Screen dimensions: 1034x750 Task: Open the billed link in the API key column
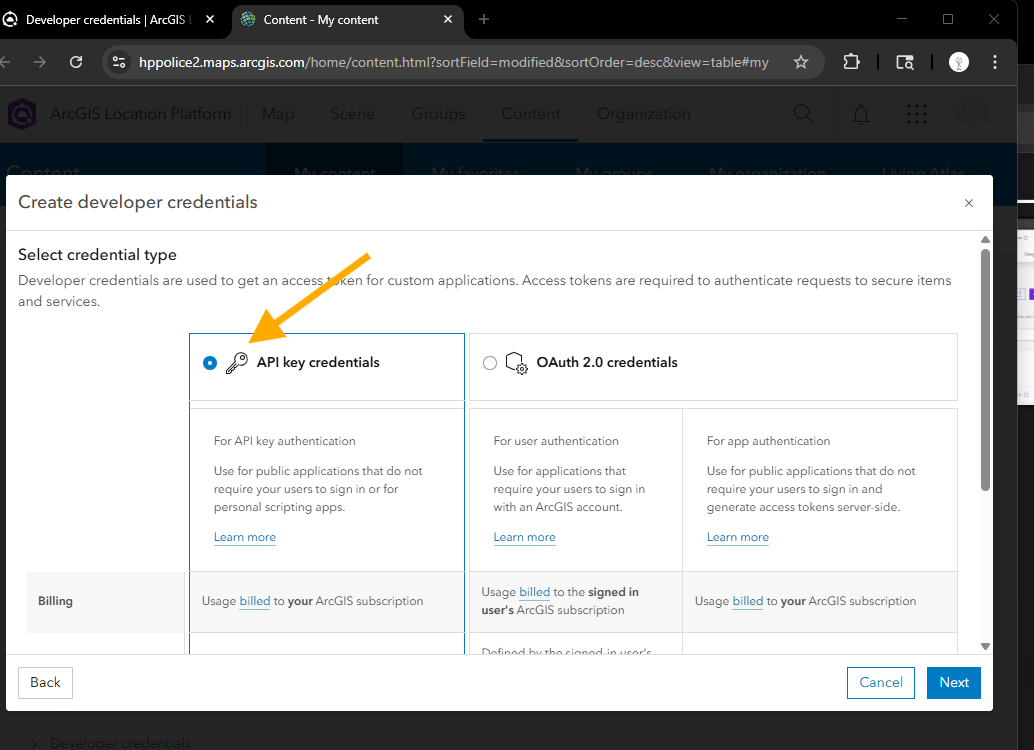coord(255,601)
